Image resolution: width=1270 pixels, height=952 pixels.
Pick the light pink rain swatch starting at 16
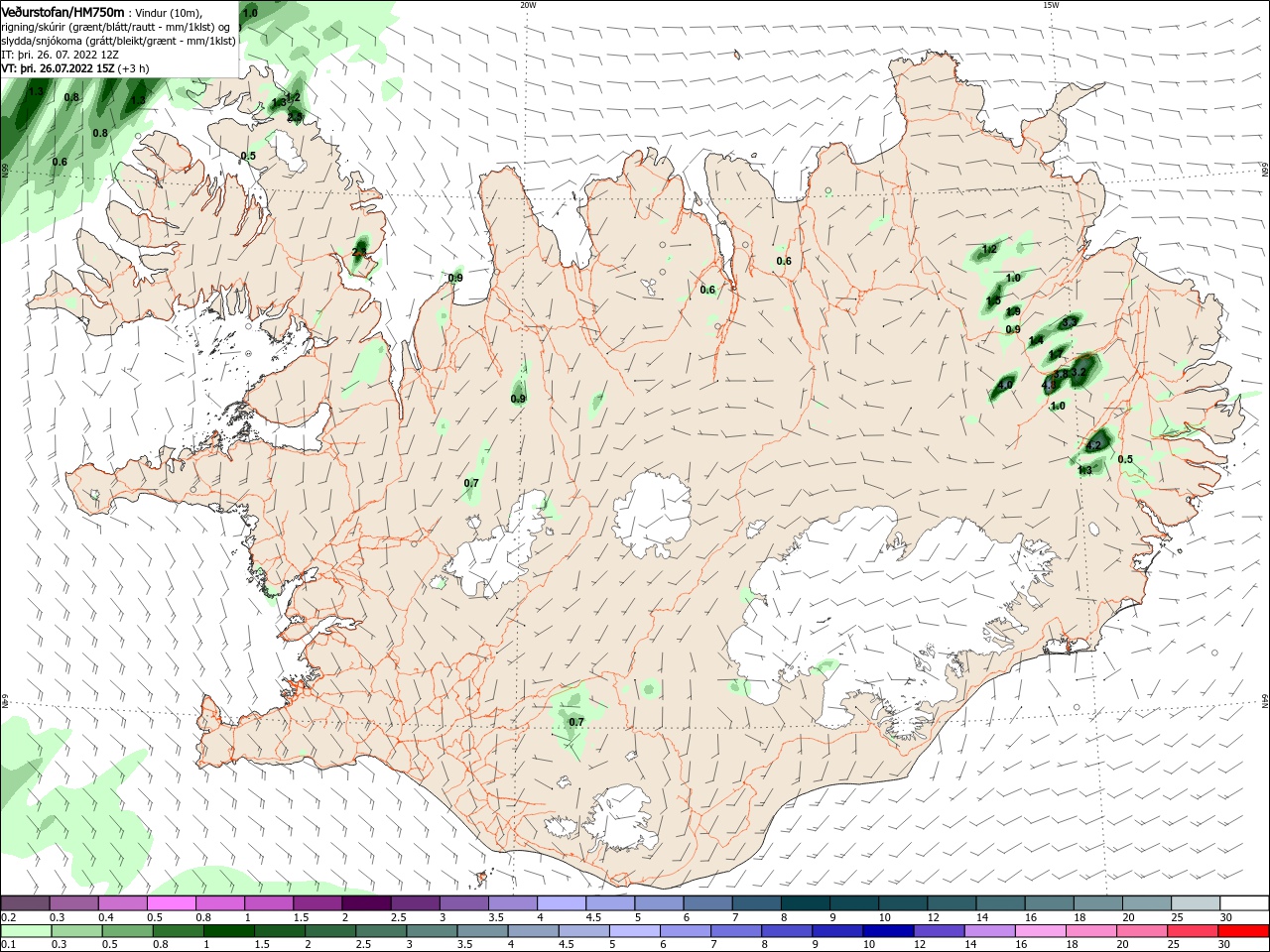pos(1041,931)
